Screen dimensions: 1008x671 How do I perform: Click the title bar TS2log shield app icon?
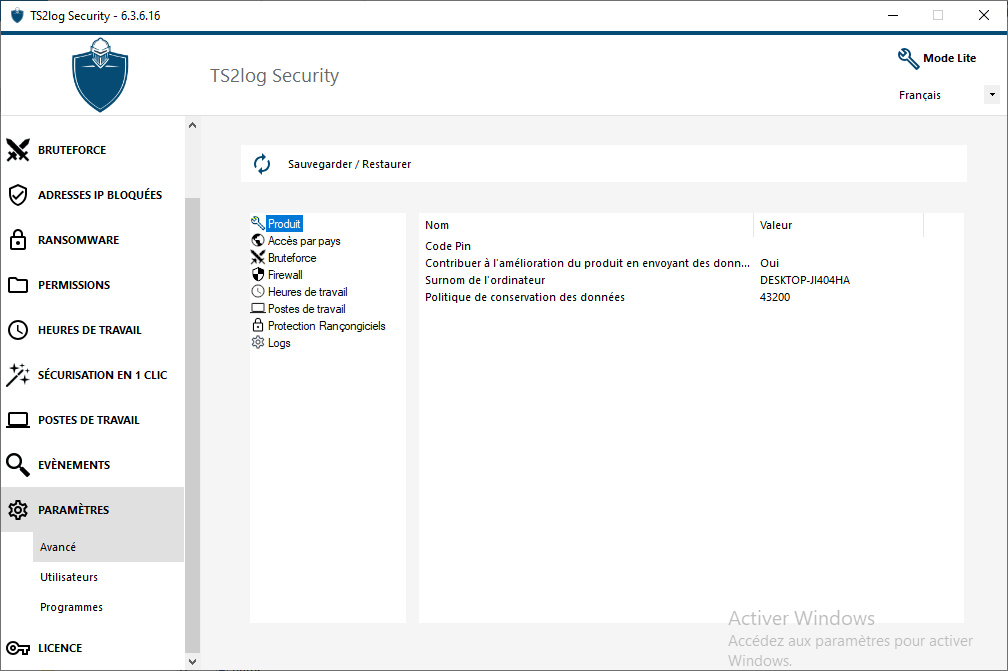pos(17,15)
